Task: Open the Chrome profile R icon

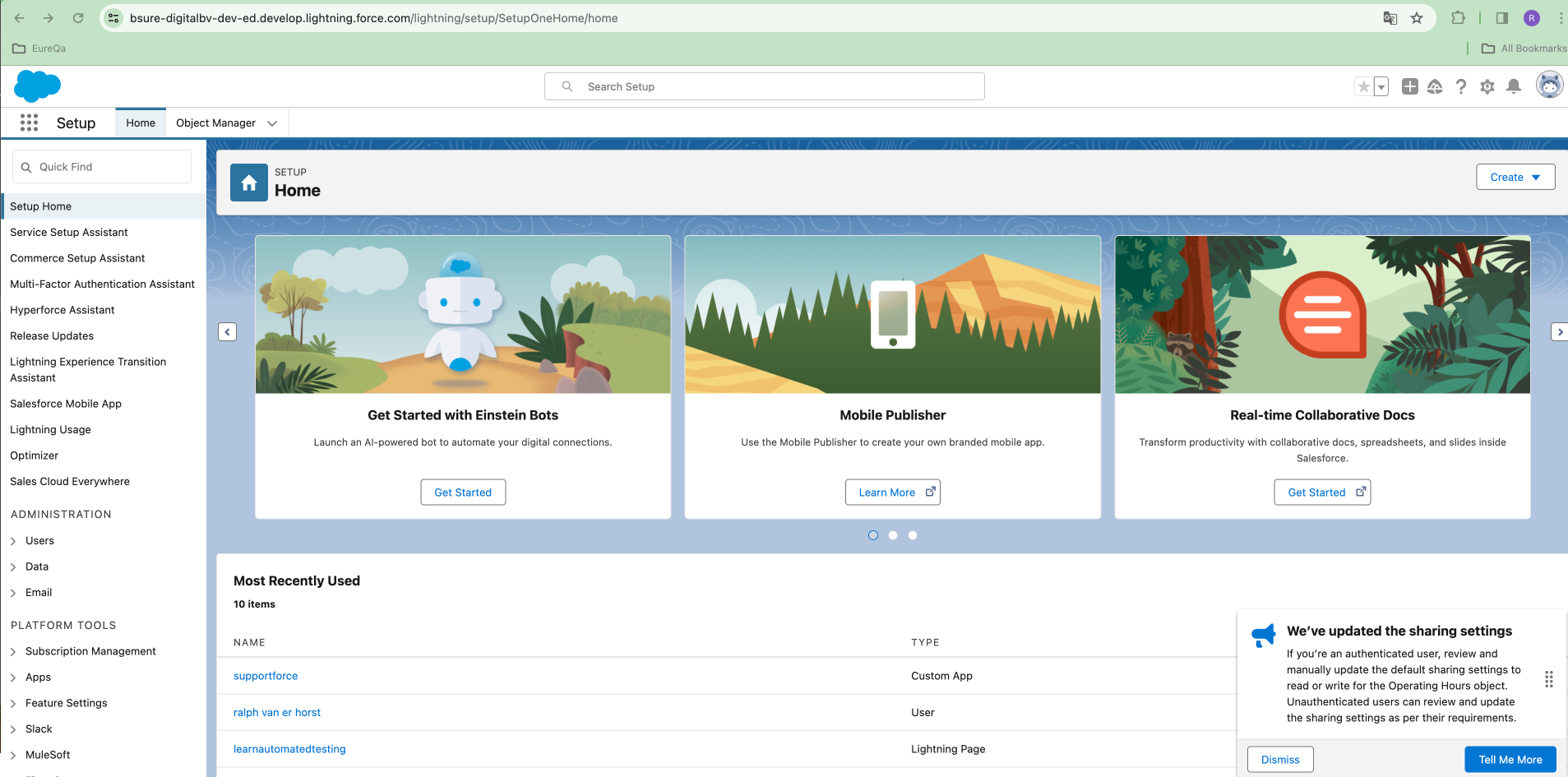Action: (x=1532, y=18)
